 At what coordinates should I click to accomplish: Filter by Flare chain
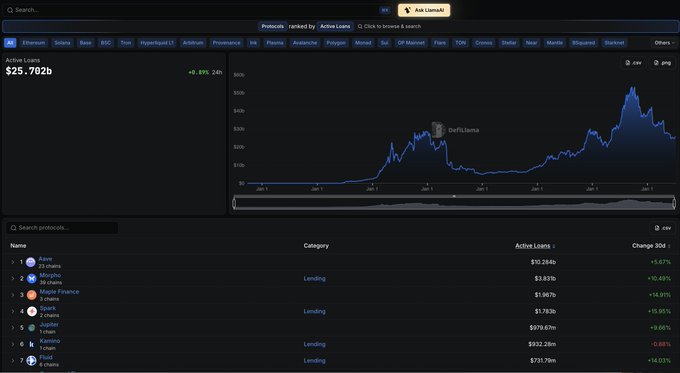[440, 43]
